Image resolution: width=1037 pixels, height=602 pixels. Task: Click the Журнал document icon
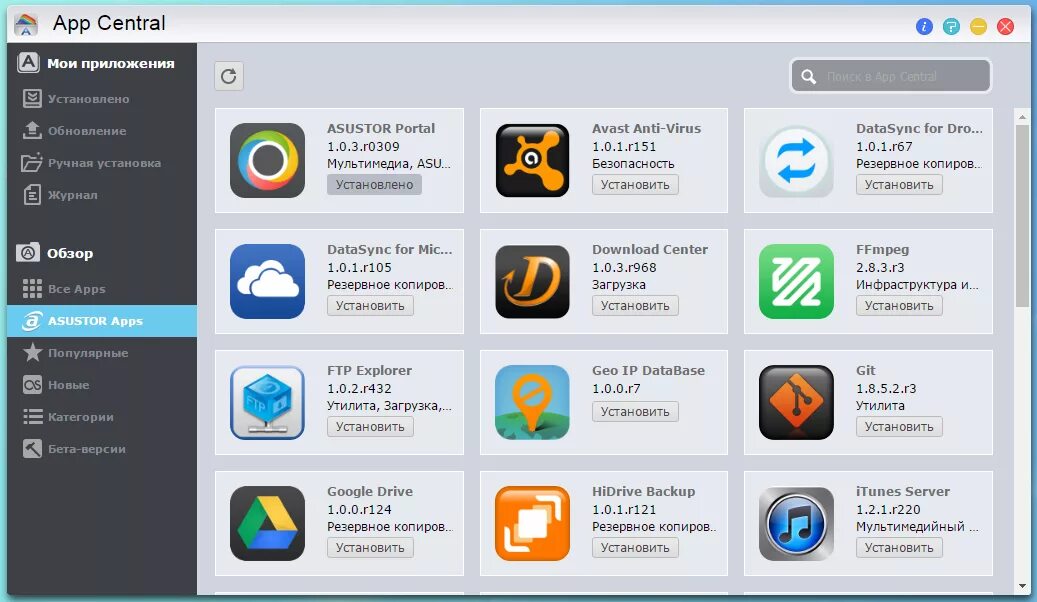[32, 194]
